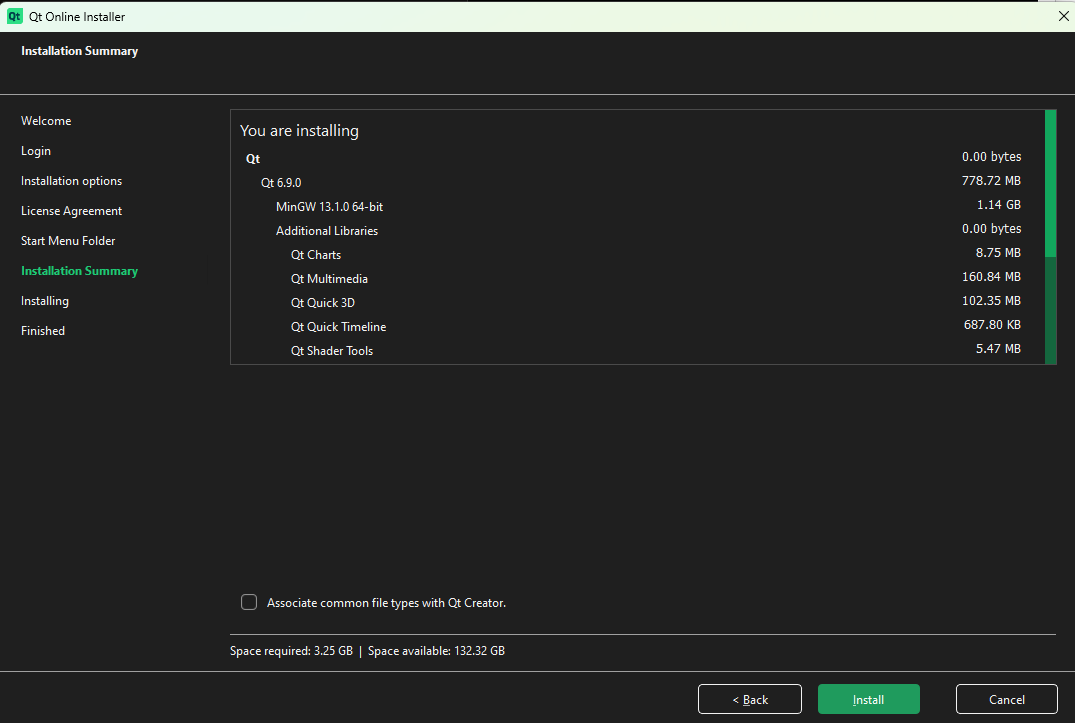Click the 778.72 MB size value
This screenshot has width=1075, height=723.
click(991, 181)
